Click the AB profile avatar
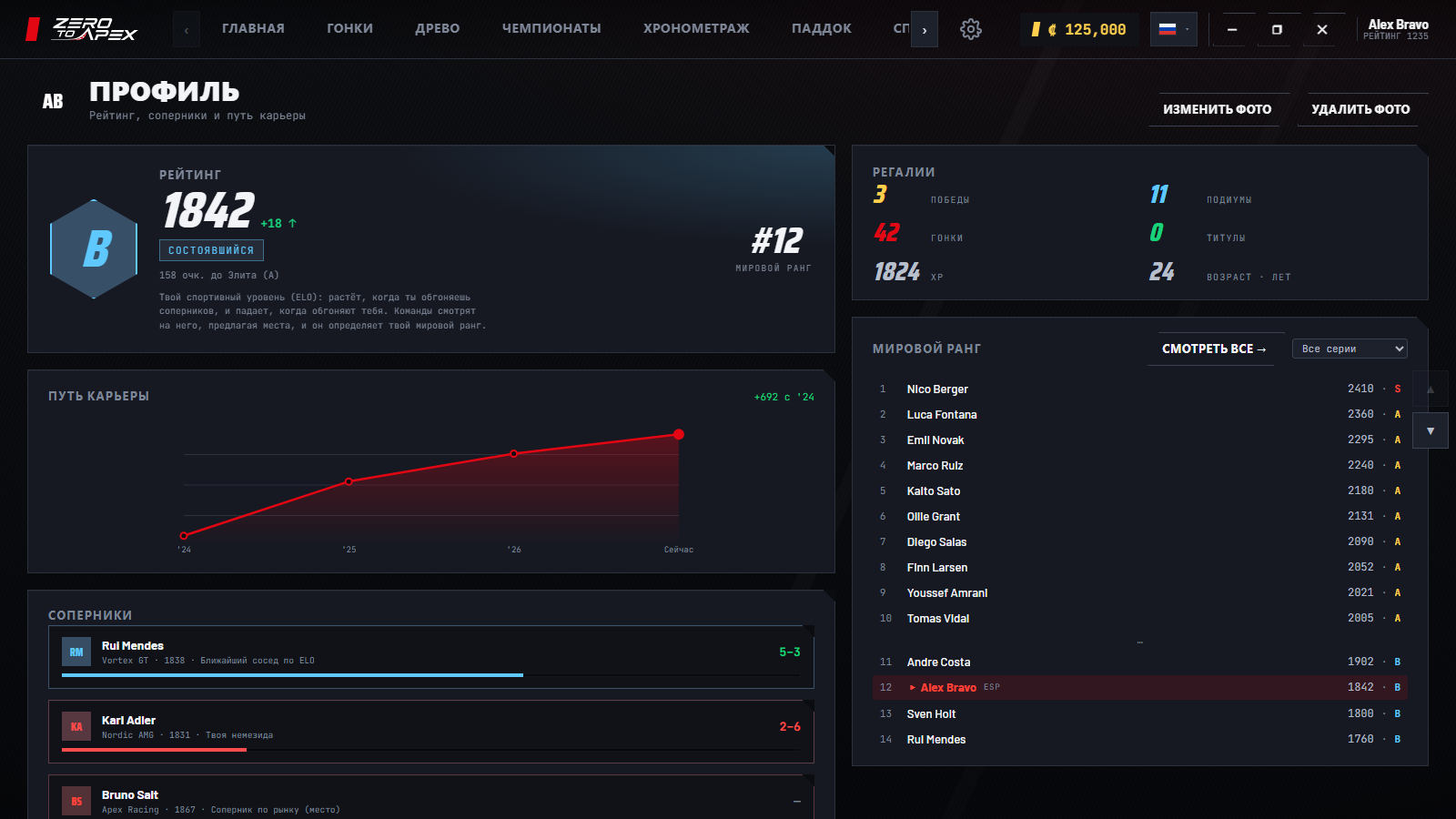Screen dimensions: 1456x819 coord(53,102)
